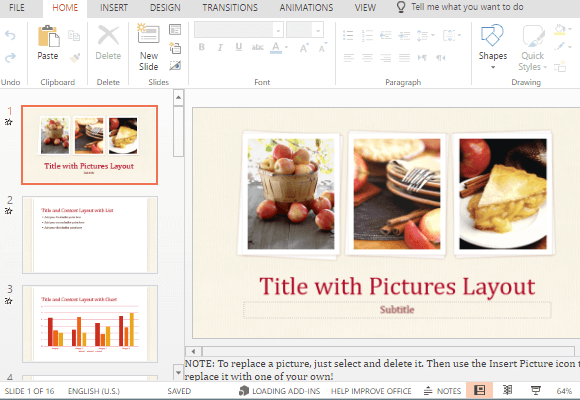
Task: Toggle underline formatting
Action: [239, 47]
